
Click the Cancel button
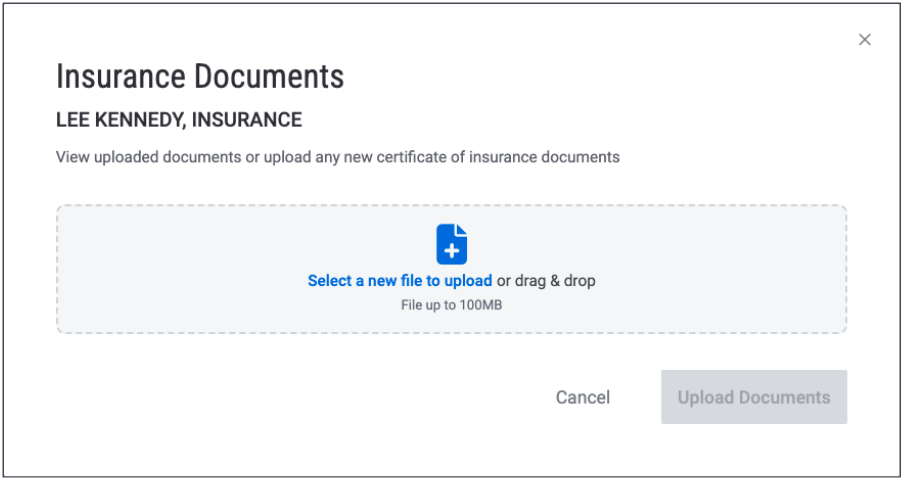[x=583, y=397]
